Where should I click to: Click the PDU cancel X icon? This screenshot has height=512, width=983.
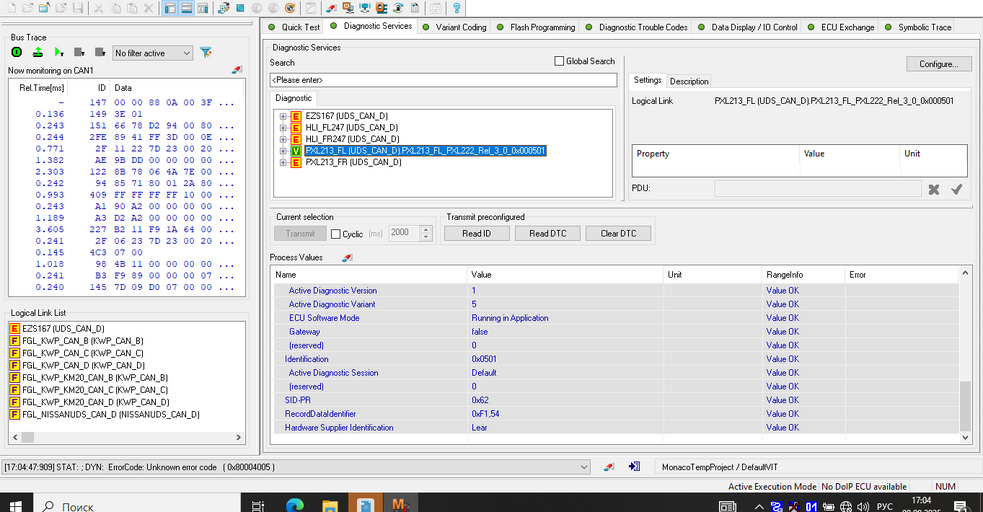tap(934, 189)
